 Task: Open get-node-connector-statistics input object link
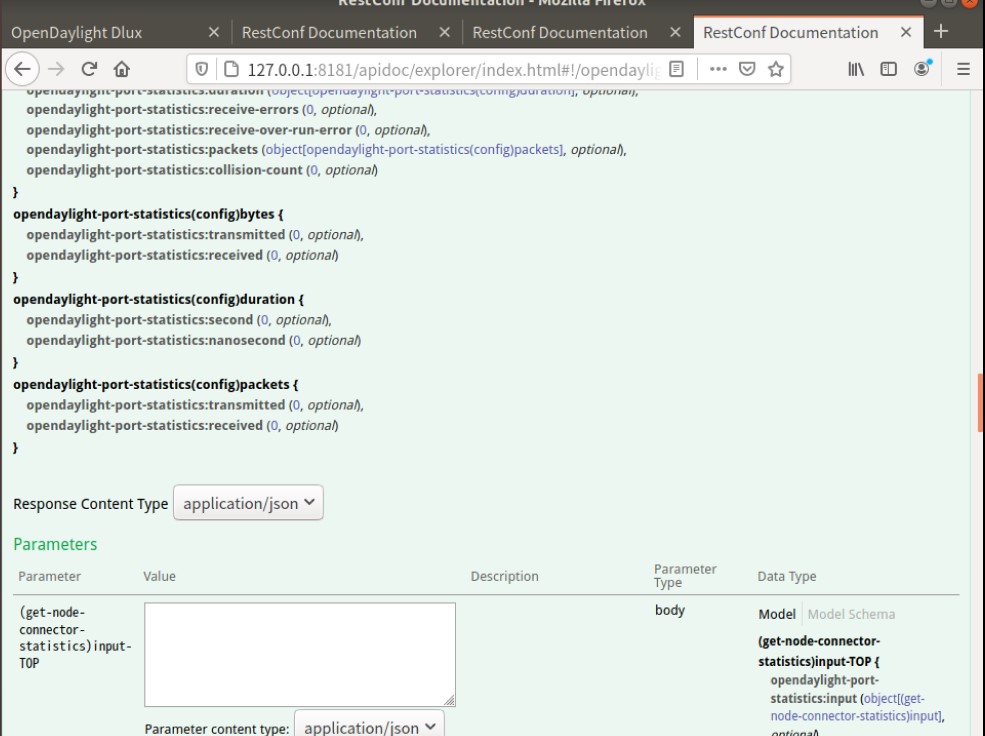coord(858,707)
